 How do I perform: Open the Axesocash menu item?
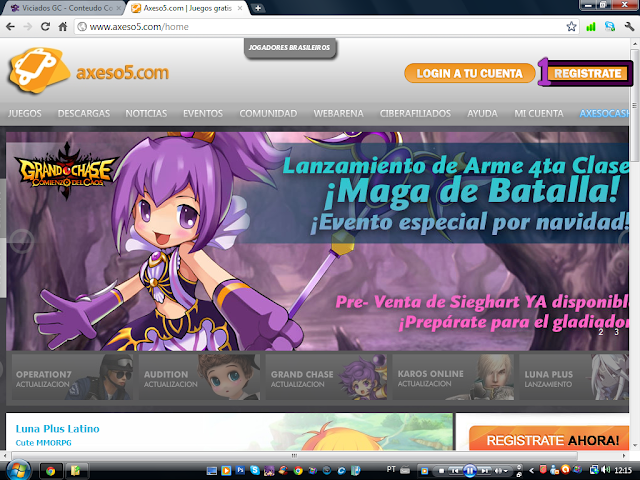pyautogui.click(x=604, y=113)
